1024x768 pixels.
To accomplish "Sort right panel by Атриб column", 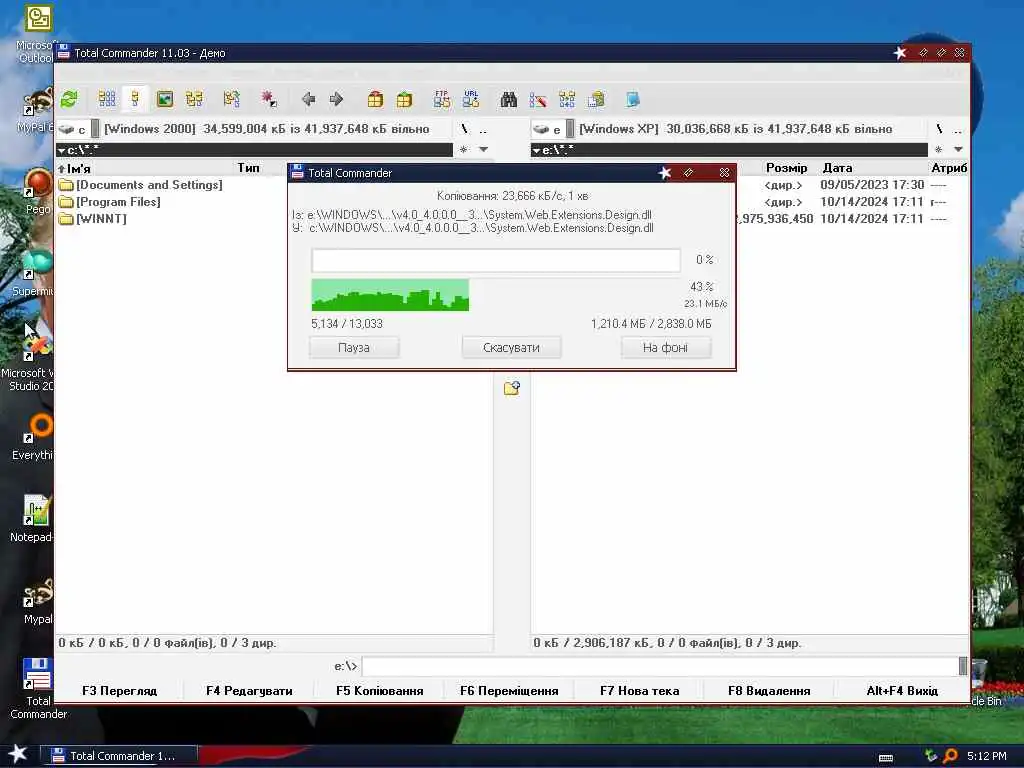I will 949,168.
